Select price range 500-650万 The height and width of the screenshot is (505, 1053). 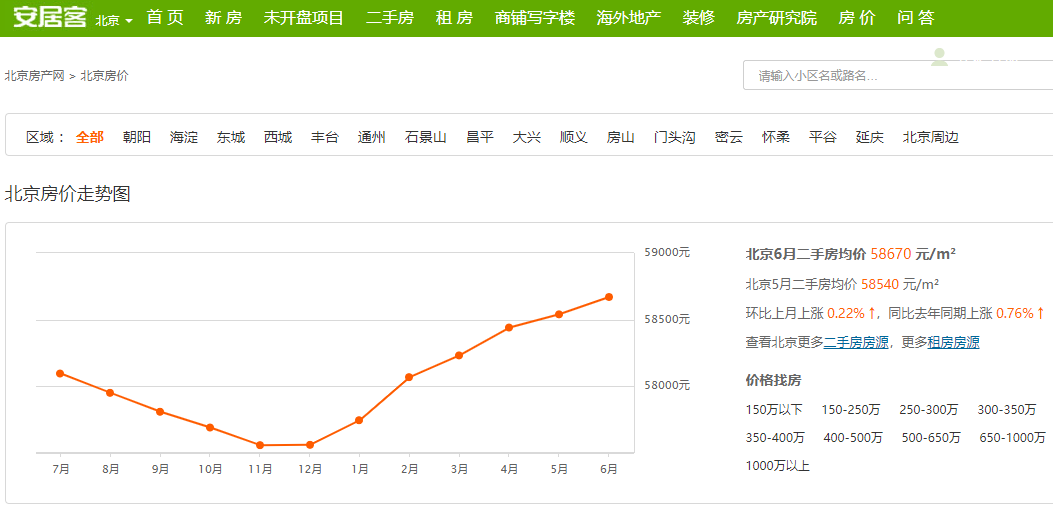(x=931, y=438)
